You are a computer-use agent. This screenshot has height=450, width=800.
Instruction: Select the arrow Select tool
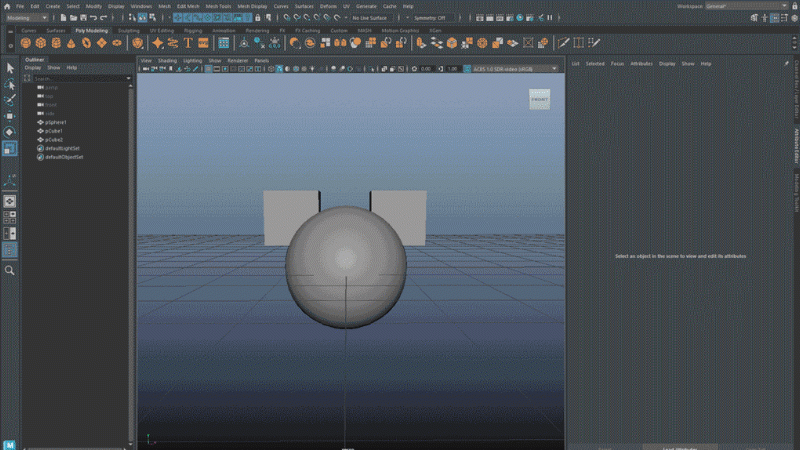(10, 67)
